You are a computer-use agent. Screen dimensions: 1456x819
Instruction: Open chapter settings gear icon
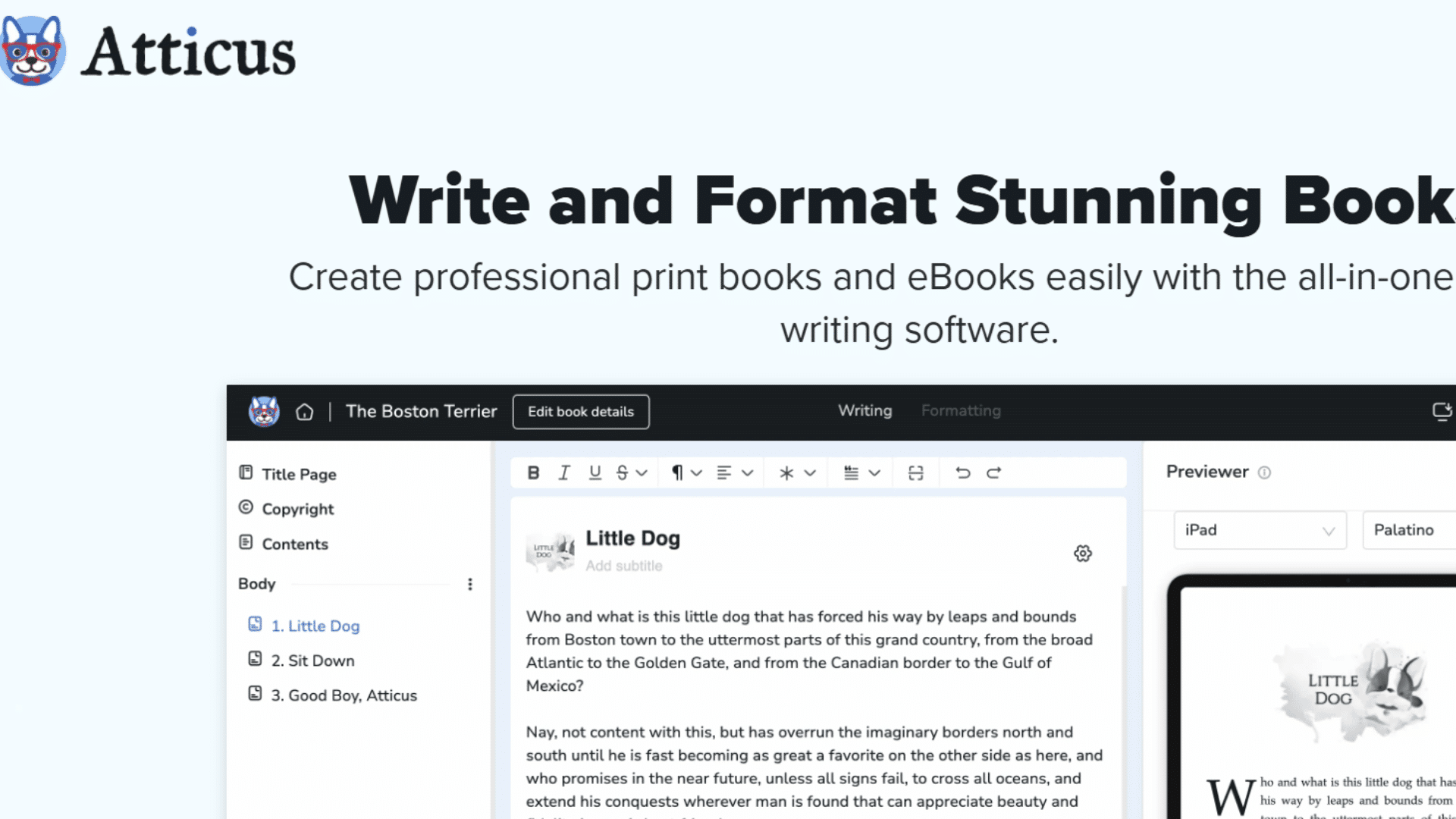tap(1083, 554)
